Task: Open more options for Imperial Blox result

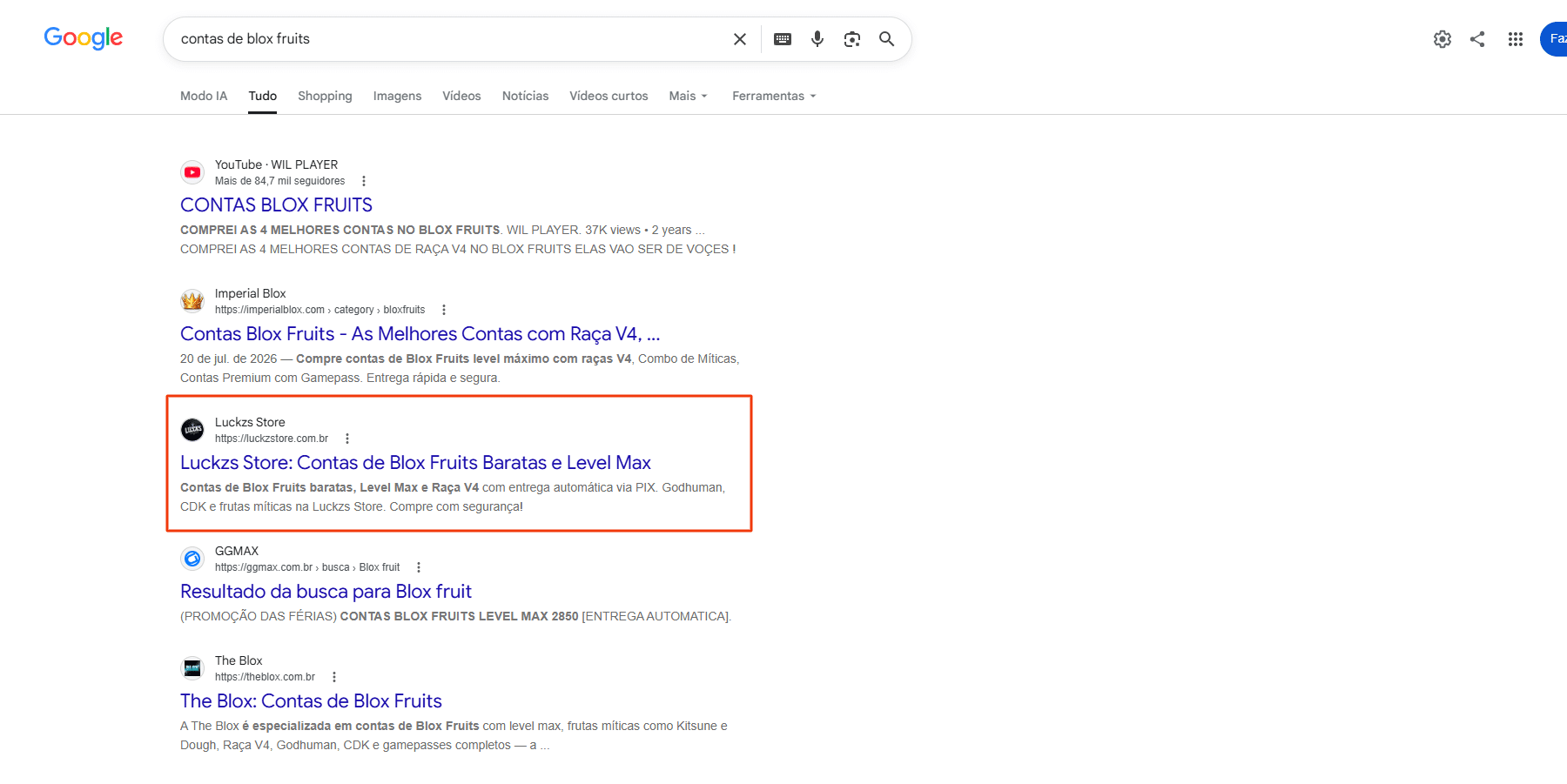Action: tap(444, 310)
